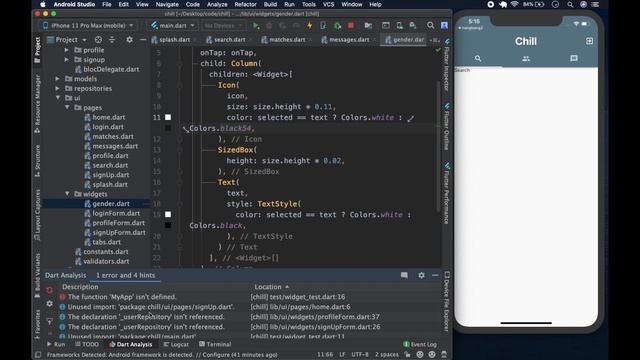Open Spotlight search in macOS menu bar
640x360 pixels.
[x=570, y=4]
